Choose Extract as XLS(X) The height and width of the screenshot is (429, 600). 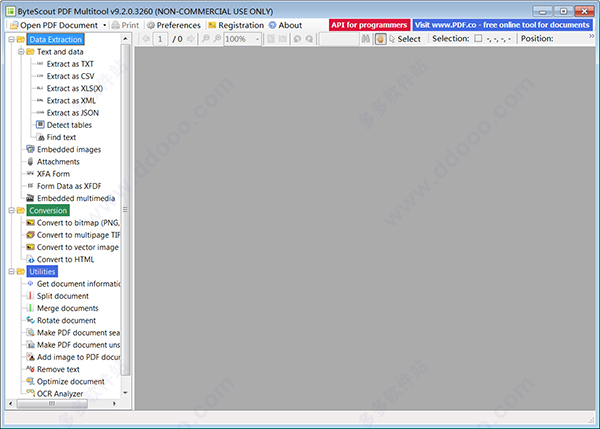pos(75,88)
